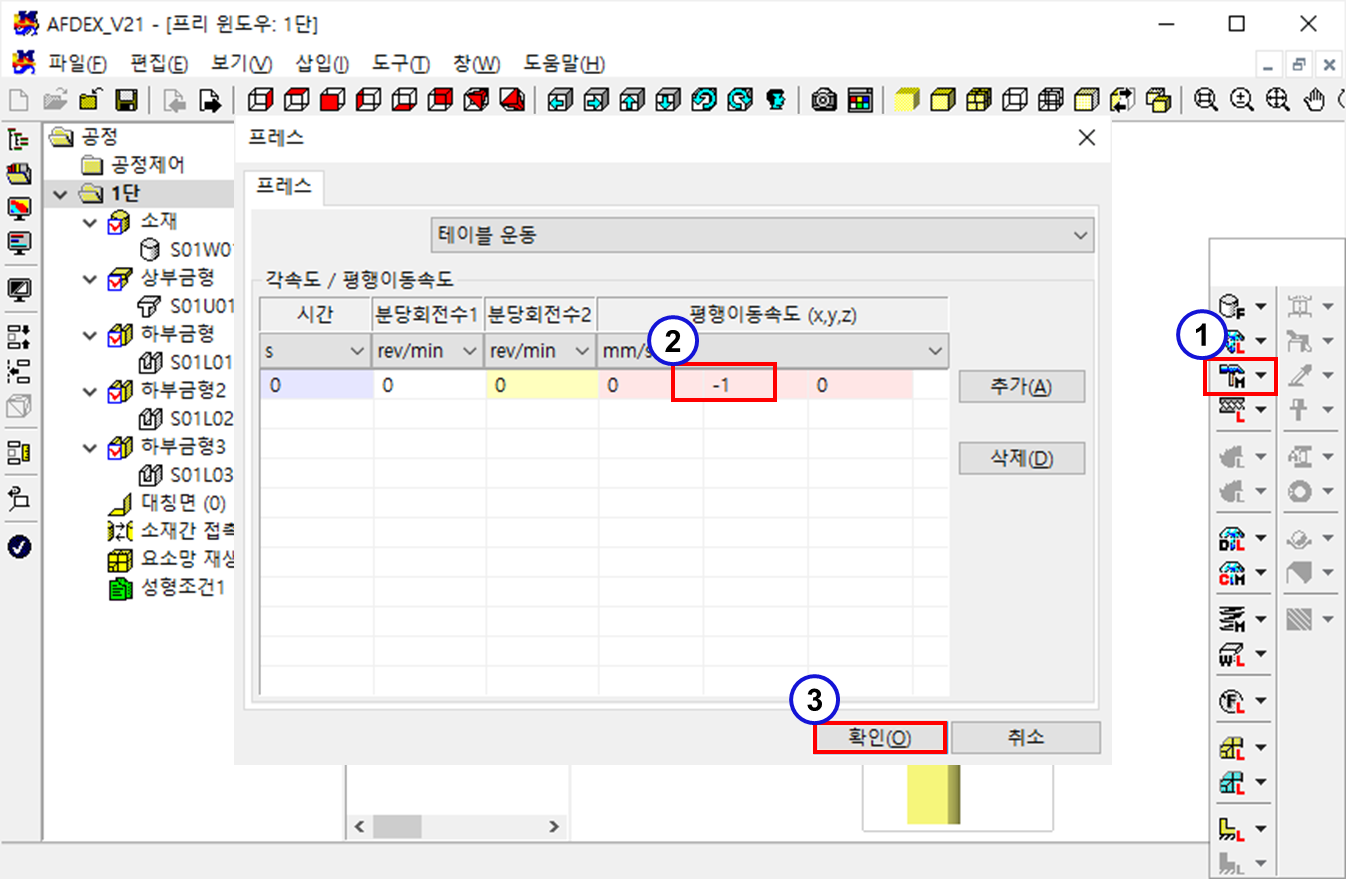Click the Save floppy disk icon

coord(126,100)
